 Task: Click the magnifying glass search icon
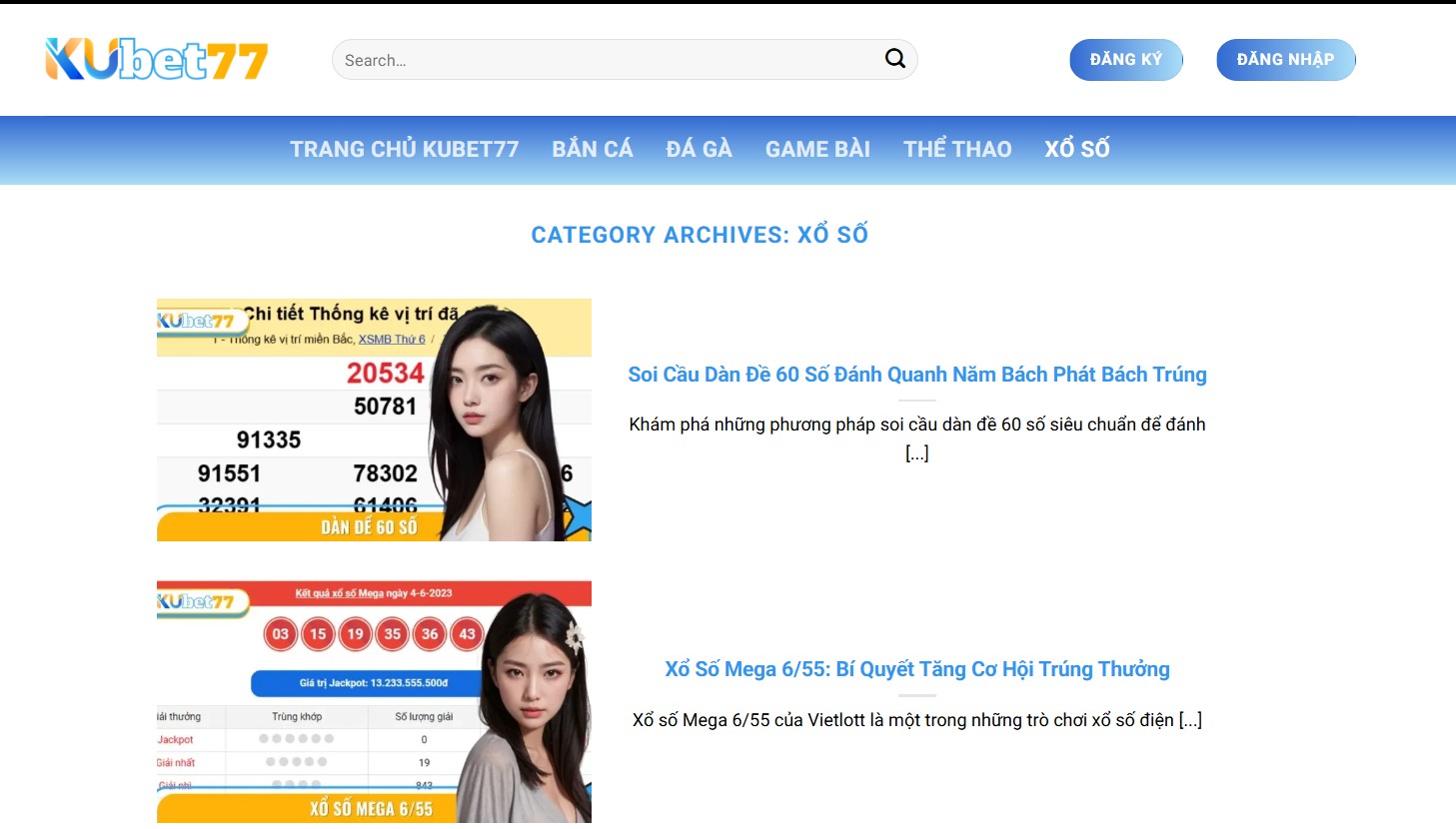[x=894, y=59]
